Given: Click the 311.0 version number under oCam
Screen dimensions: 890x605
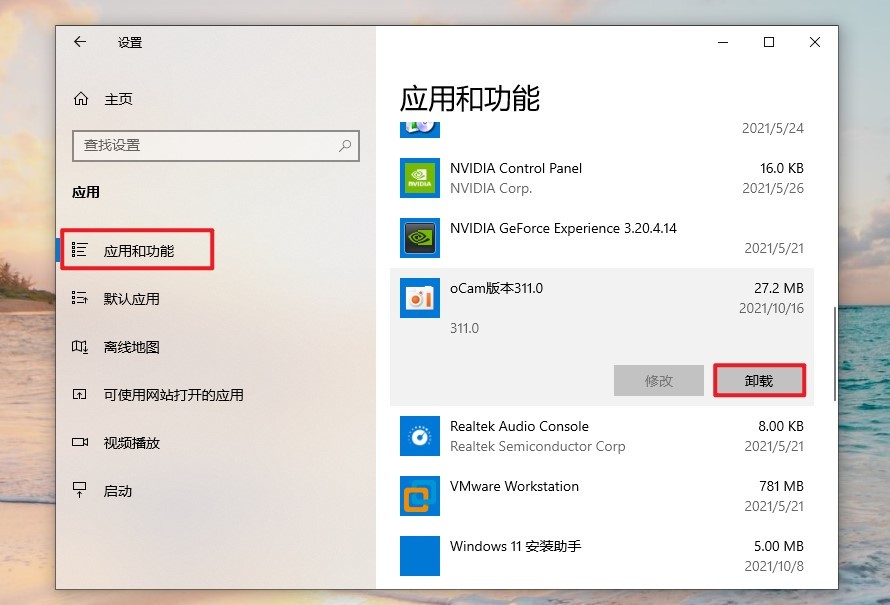Looking at the screenshot, I should [x=464, y=329].
